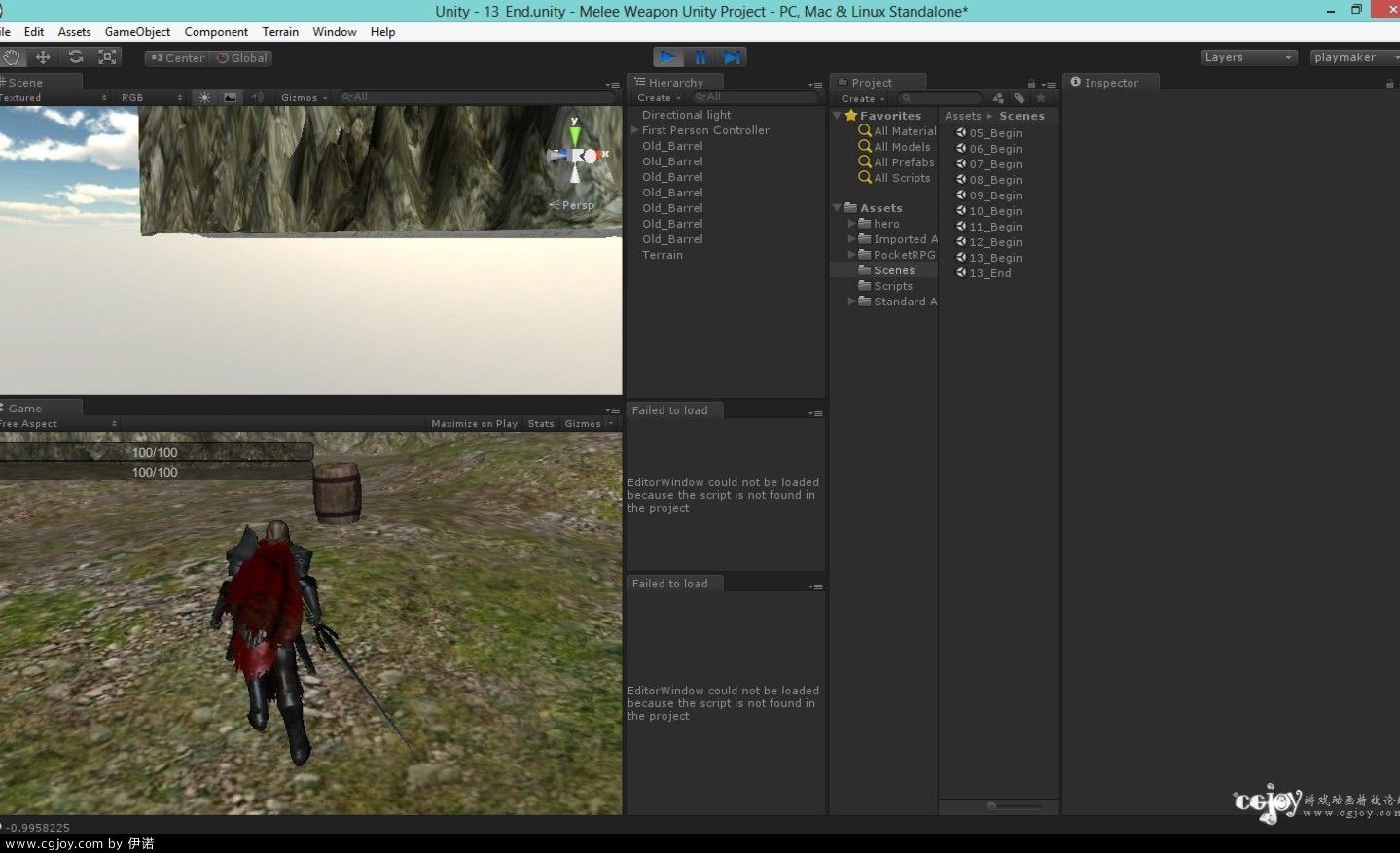This screenshot has width=1400, height=853.
Task: Select the Hierarchy tab
Action: coord(675,83)
